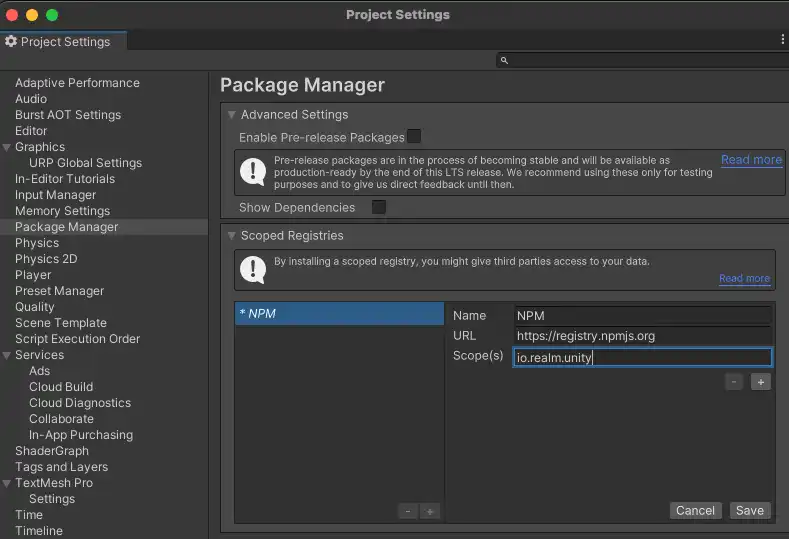Click the search magnifier icon
Viewport: 789px width, 539px height.
pos(504,61)
